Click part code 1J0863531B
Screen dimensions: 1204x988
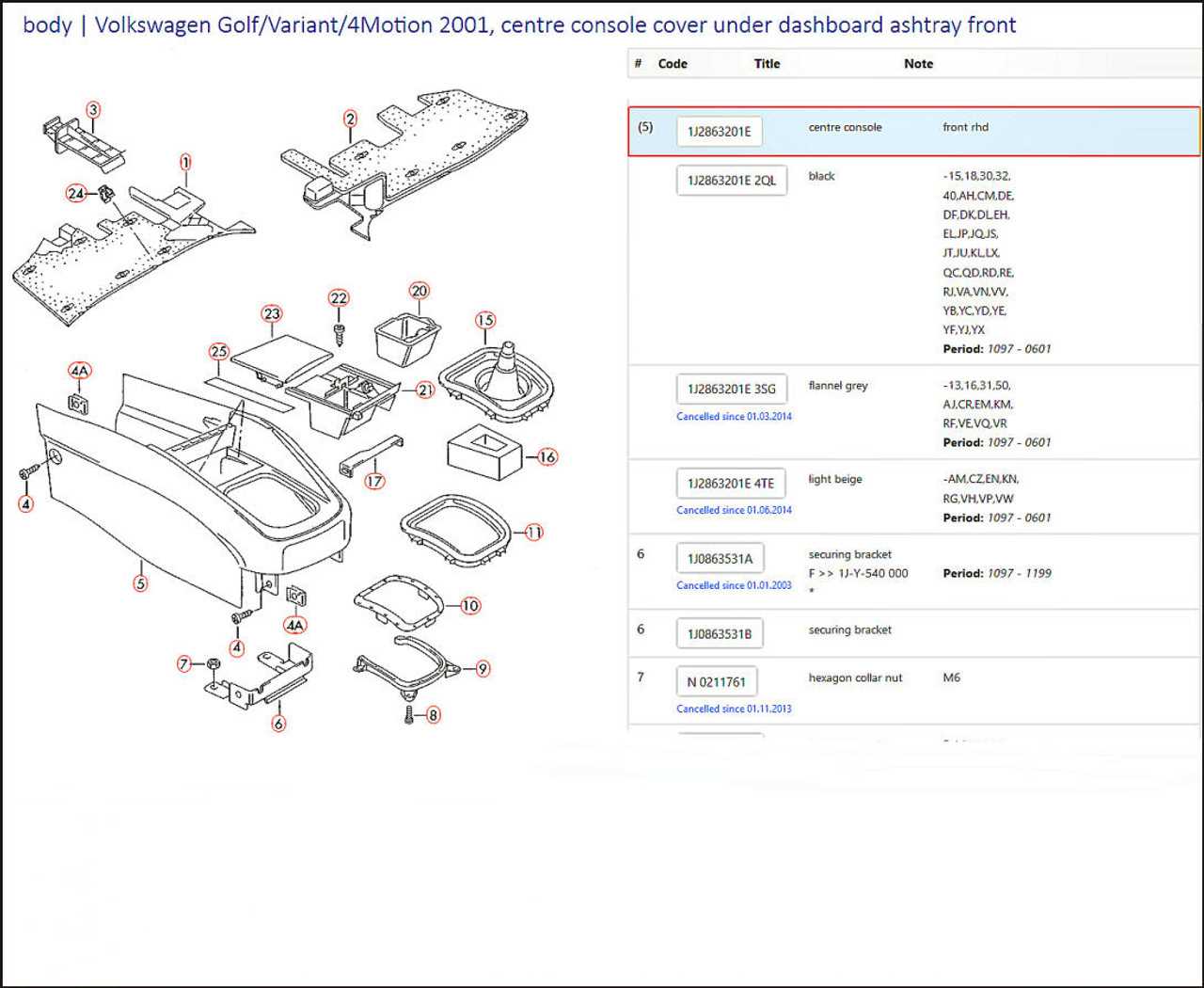click(720, 634)
